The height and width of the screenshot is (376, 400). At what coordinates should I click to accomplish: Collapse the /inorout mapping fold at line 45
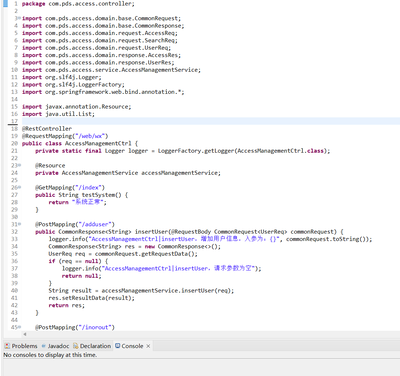point(19,327)
